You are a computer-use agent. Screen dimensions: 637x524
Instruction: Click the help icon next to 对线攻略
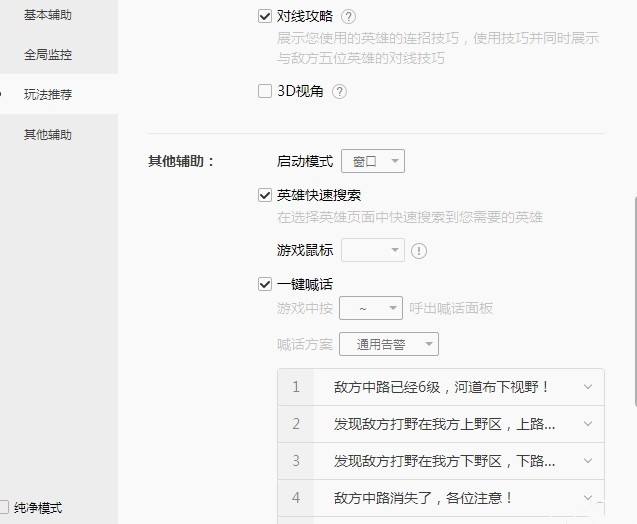[348, 17]
